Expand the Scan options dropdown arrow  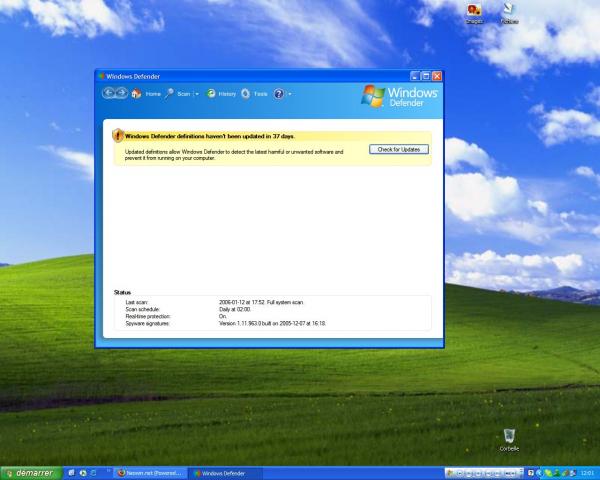[197, 94]
